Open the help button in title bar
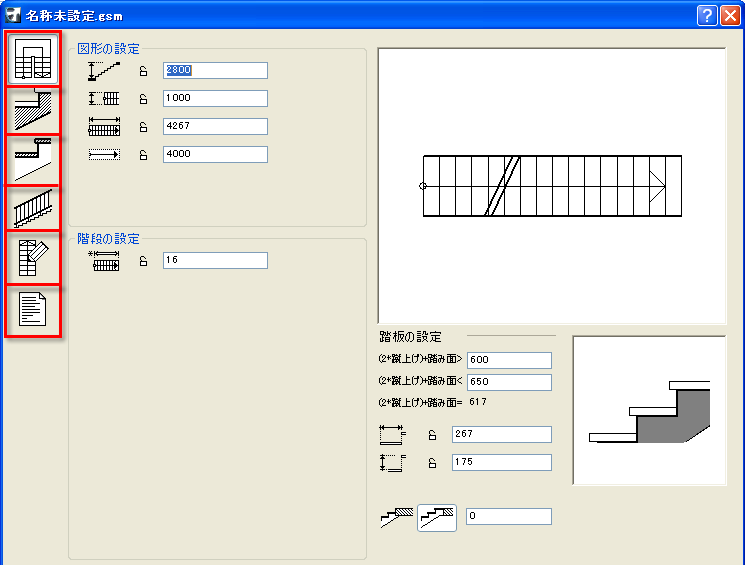 tap(707, 15)
